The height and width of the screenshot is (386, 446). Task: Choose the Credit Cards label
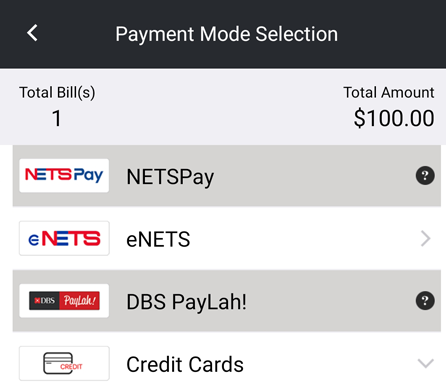(185, 364)
